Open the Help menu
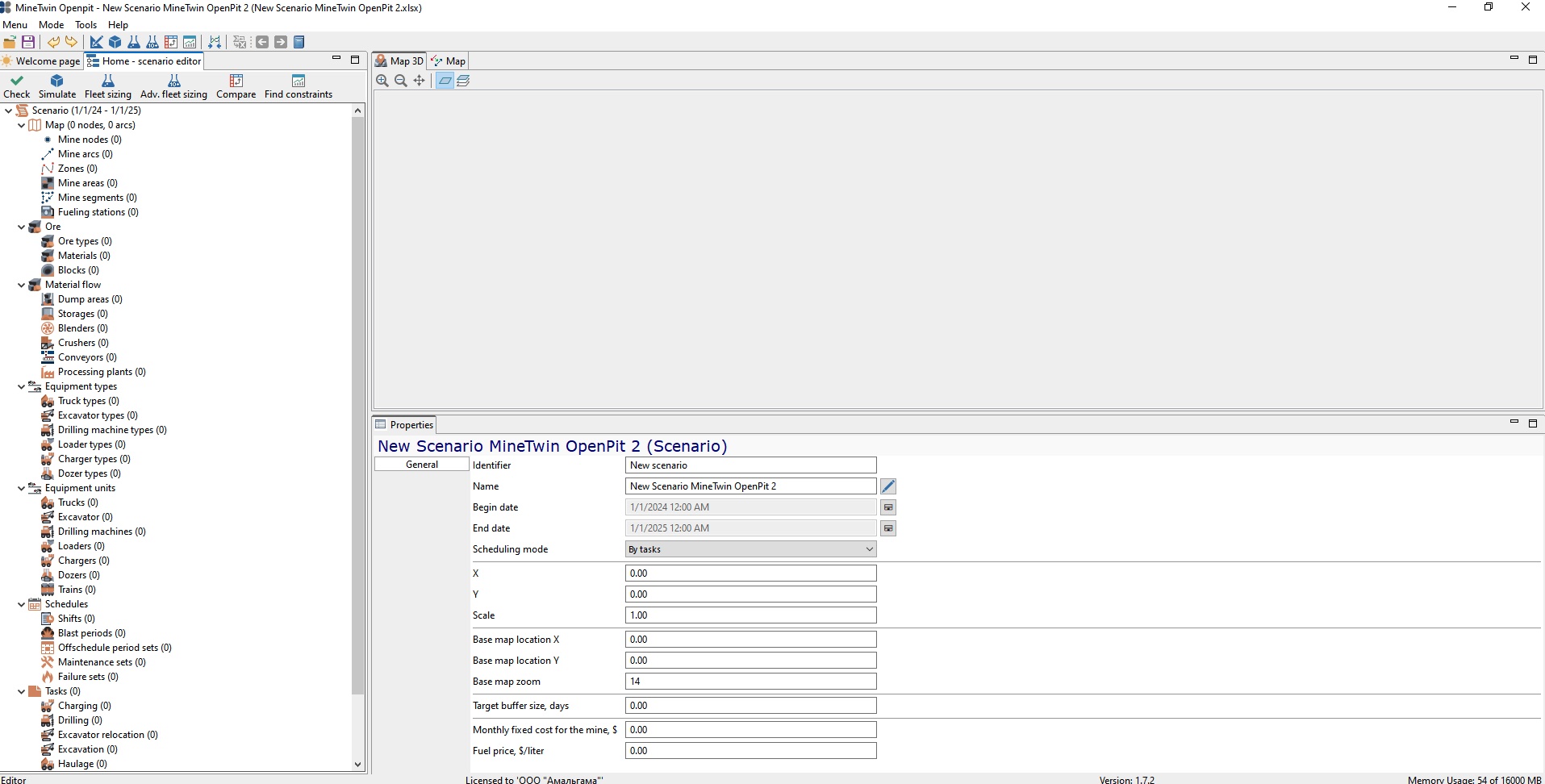Image resolution: width=1545 pixels, height=784 pixels. [x=118, y=25]
